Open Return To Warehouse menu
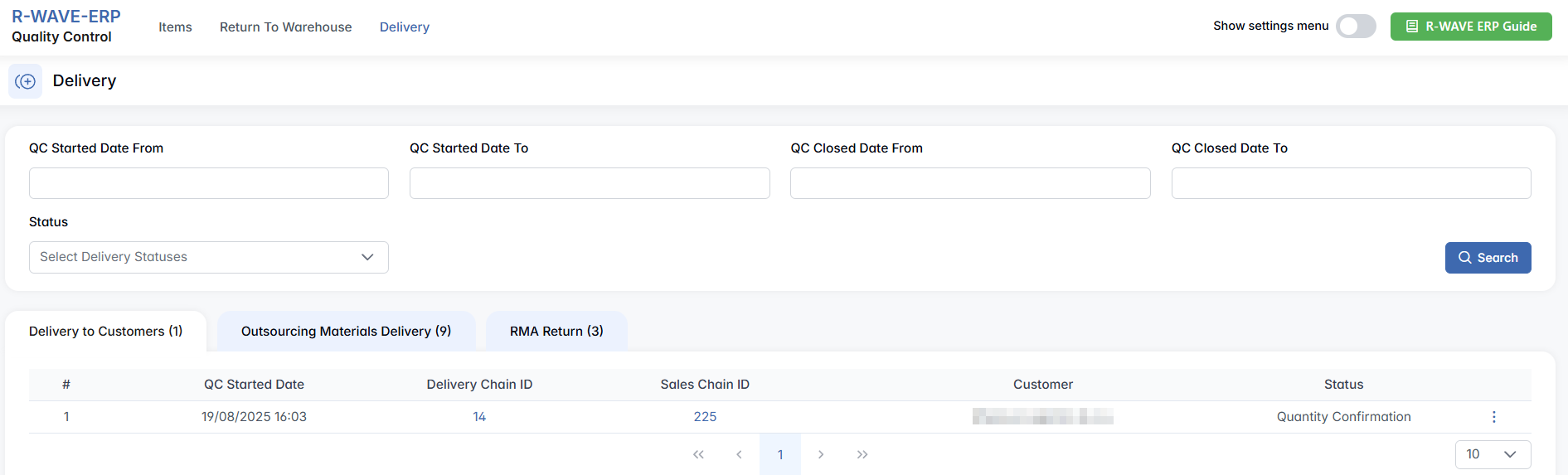This screenshot has width=1568, height=475. coord(285,27)
